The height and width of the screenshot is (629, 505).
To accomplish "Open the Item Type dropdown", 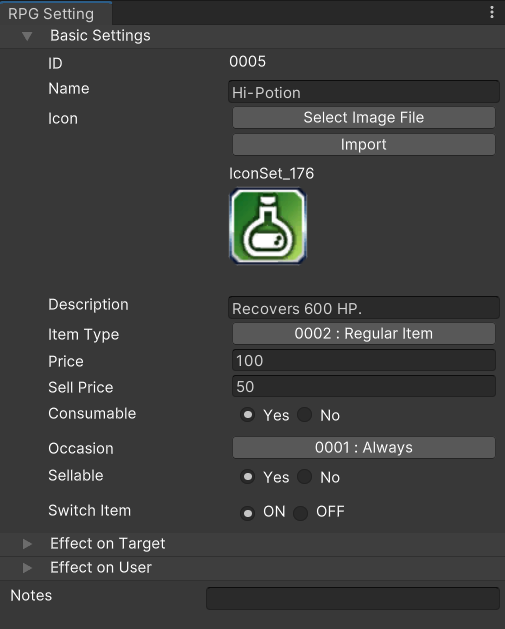I will (x=363, y=333).
